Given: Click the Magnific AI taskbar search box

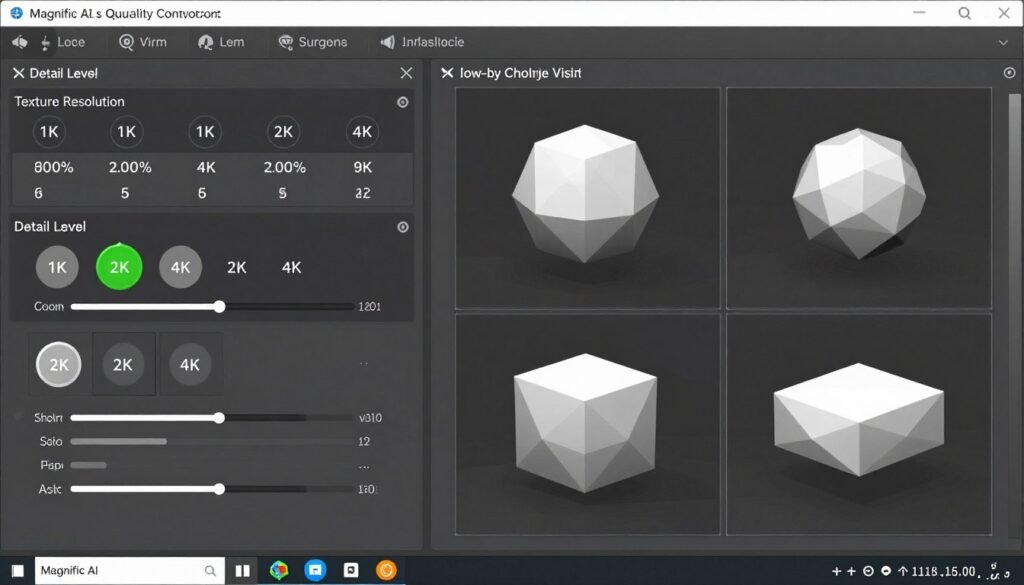Looking at the screenshot, I should click(129, 571).
